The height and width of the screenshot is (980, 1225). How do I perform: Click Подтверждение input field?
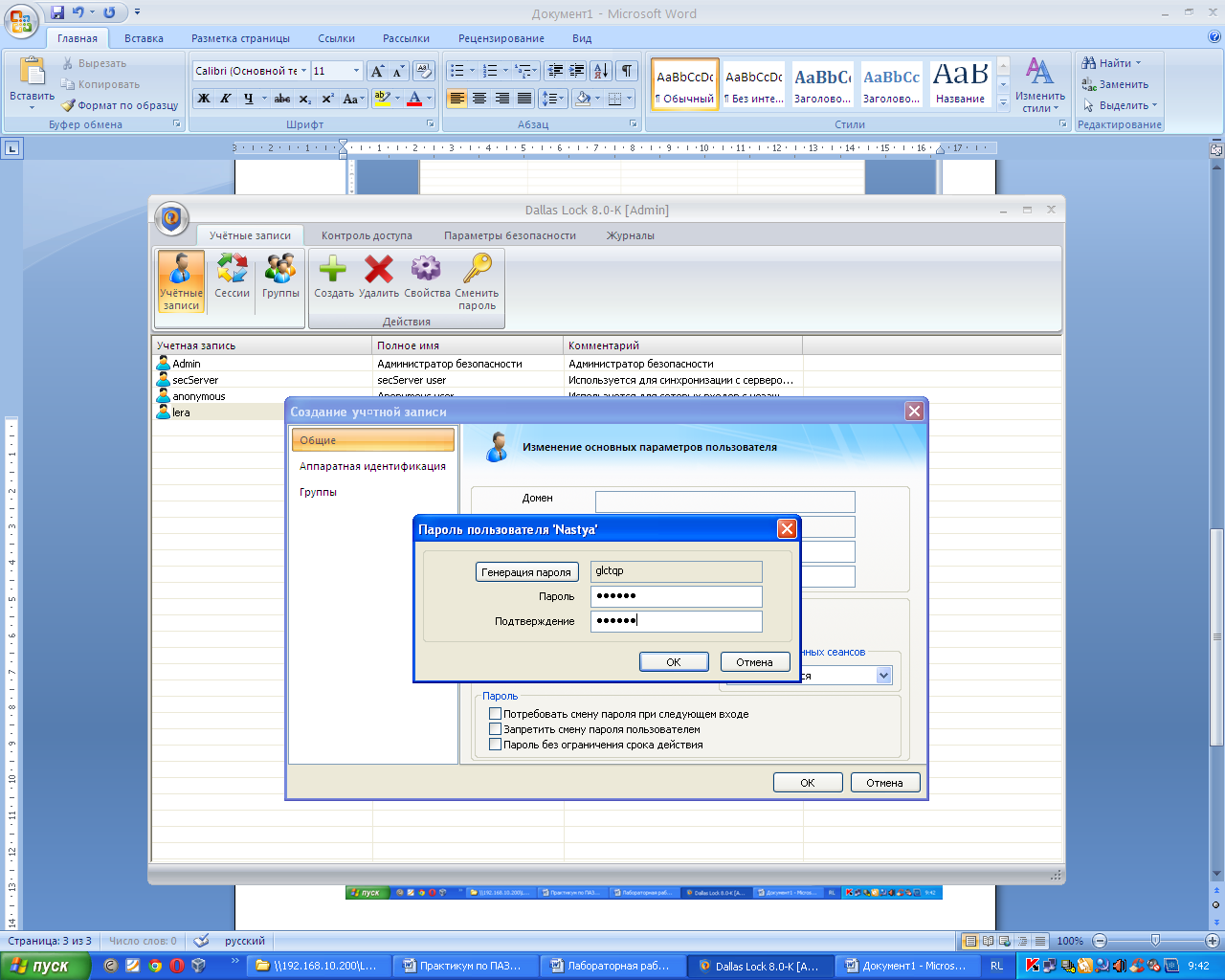677,621
